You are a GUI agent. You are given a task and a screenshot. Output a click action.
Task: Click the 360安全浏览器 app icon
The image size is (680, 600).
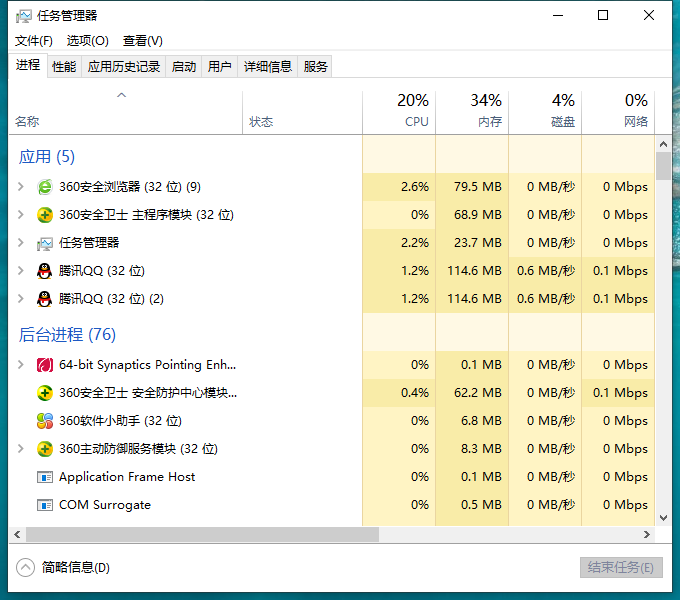pyautogui.click(x=45, y=187)
